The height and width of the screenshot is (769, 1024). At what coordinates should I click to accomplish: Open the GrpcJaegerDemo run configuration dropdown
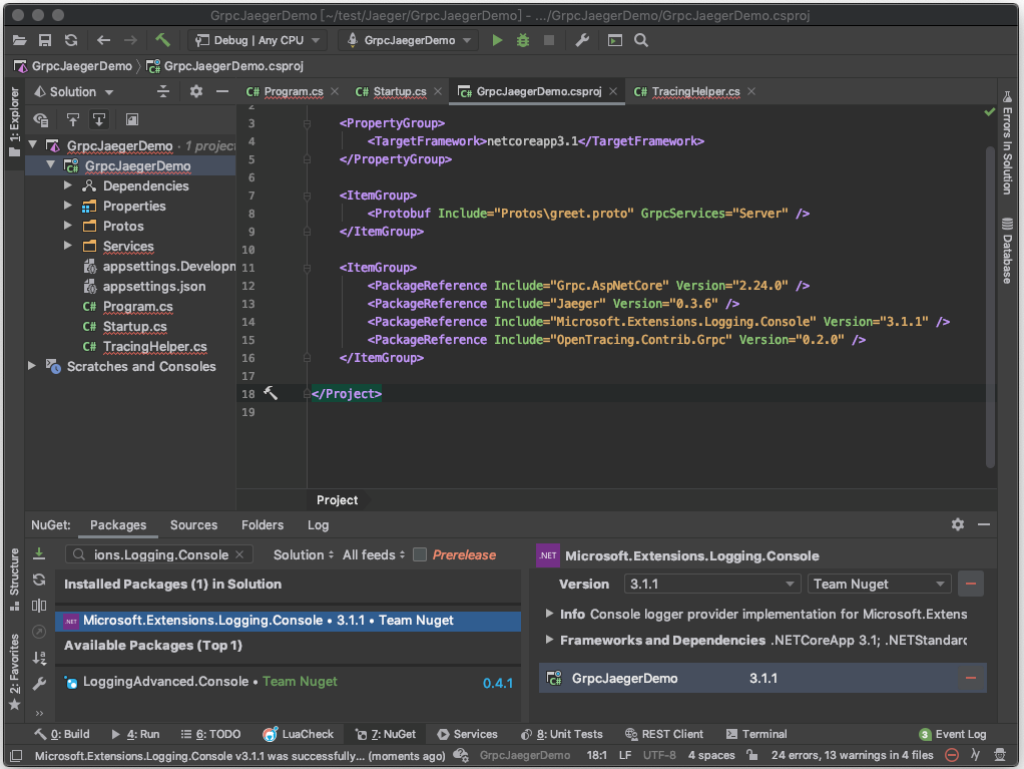409,40
